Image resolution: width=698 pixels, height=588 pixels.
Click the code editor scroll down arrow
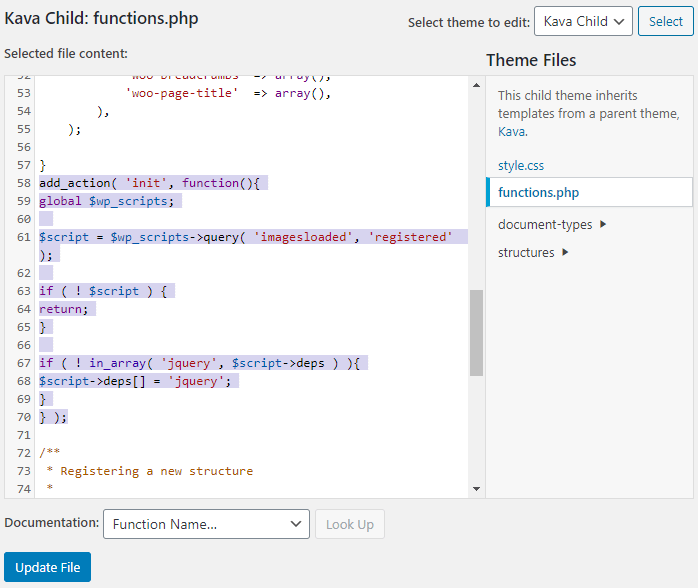click(x=476, y=489)
